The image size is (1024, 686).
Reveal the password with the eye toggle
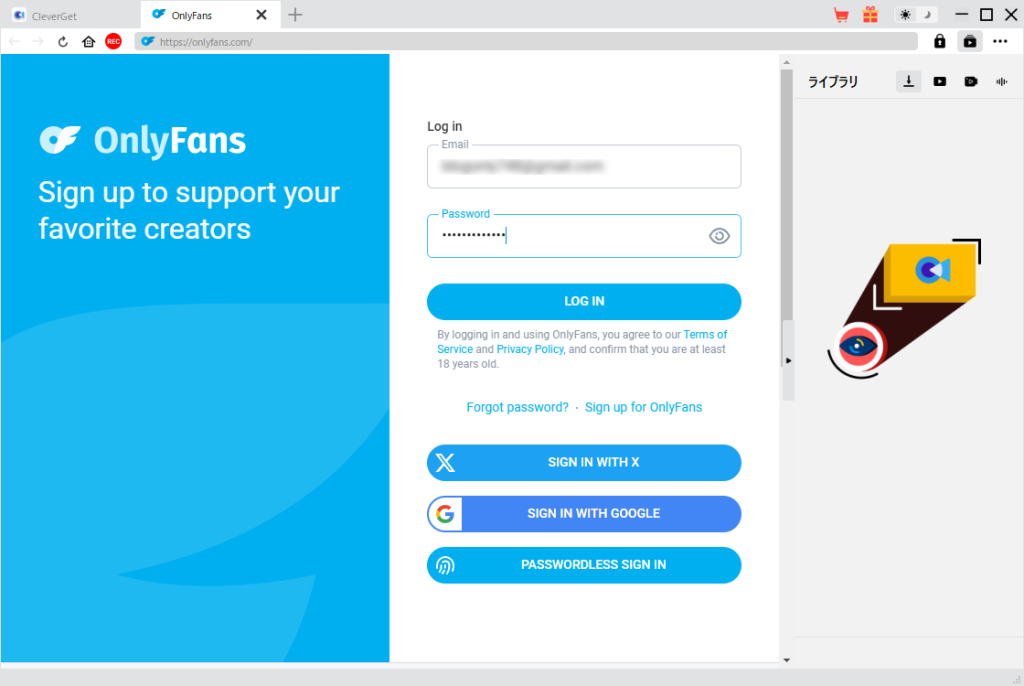click(x=719, y=235)
